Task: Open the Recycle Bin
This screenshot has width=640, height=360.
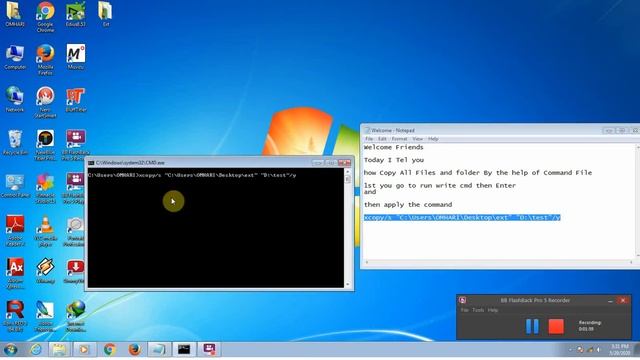Action: click(15, 143)
